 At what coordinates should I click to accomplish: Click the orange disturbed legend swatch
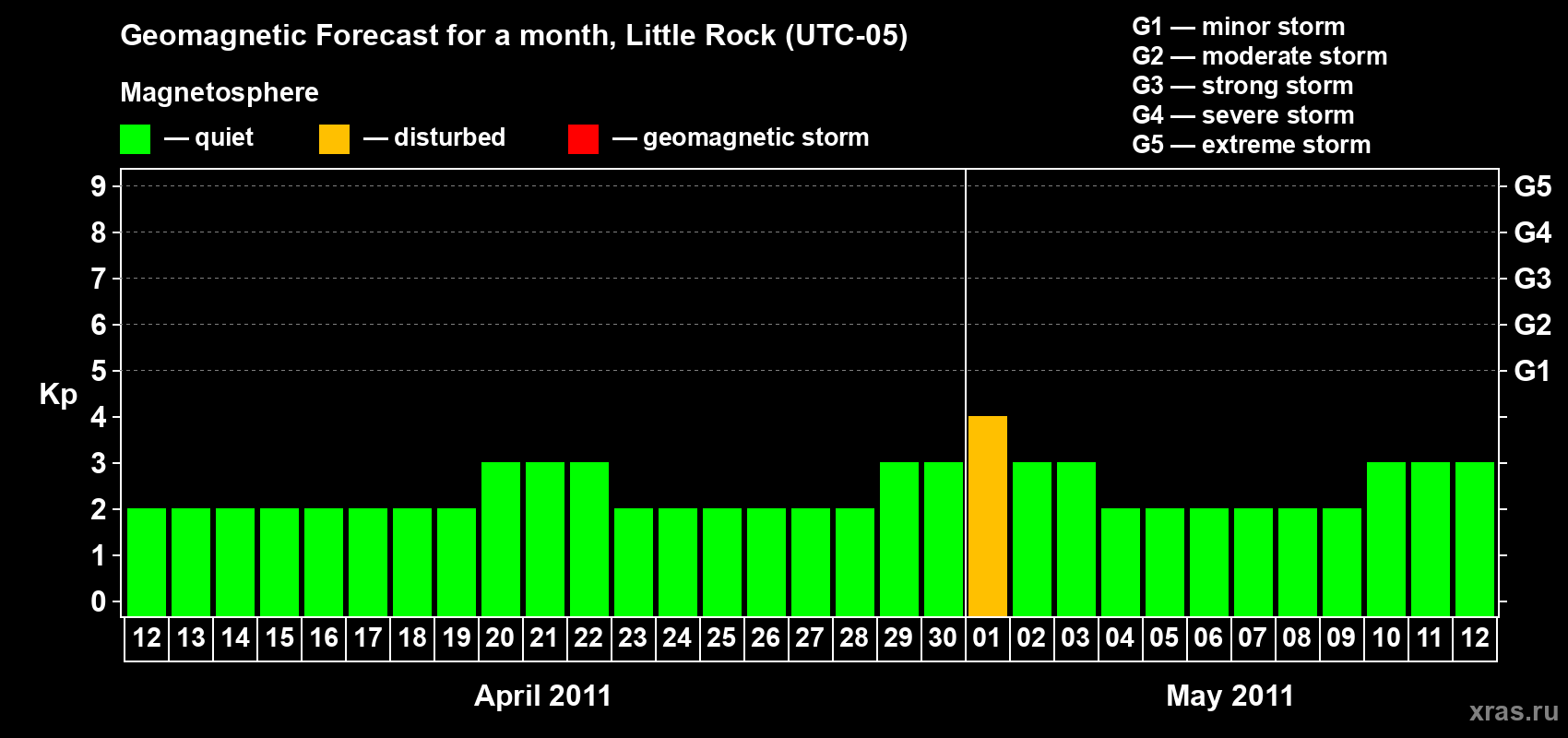tap(334, 139)
